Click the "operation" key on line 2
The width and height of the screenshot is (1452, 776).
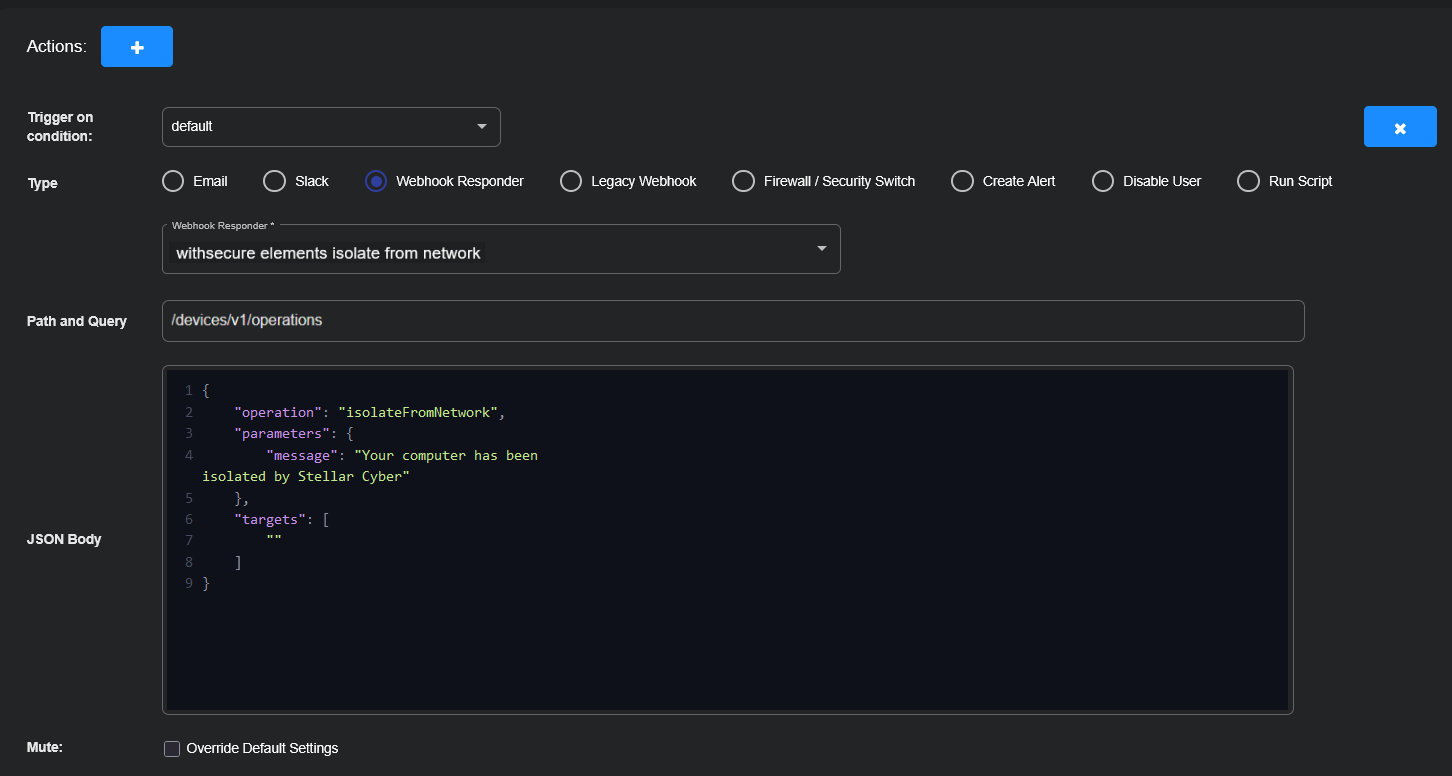tap(276, 412)
